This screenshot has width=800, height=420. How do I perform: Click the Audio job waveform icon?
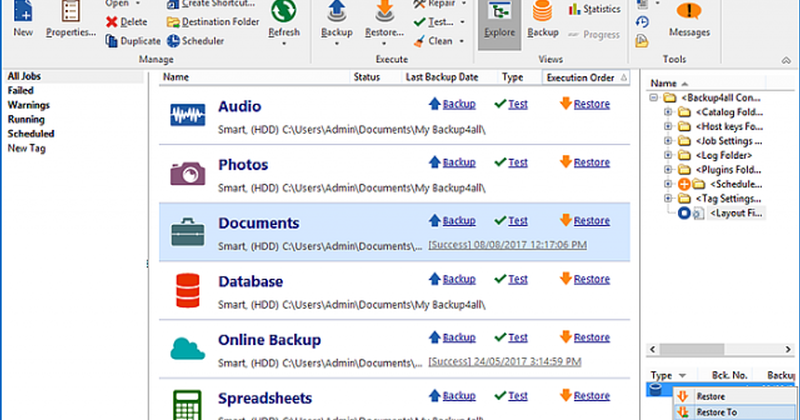click(188, 114)
